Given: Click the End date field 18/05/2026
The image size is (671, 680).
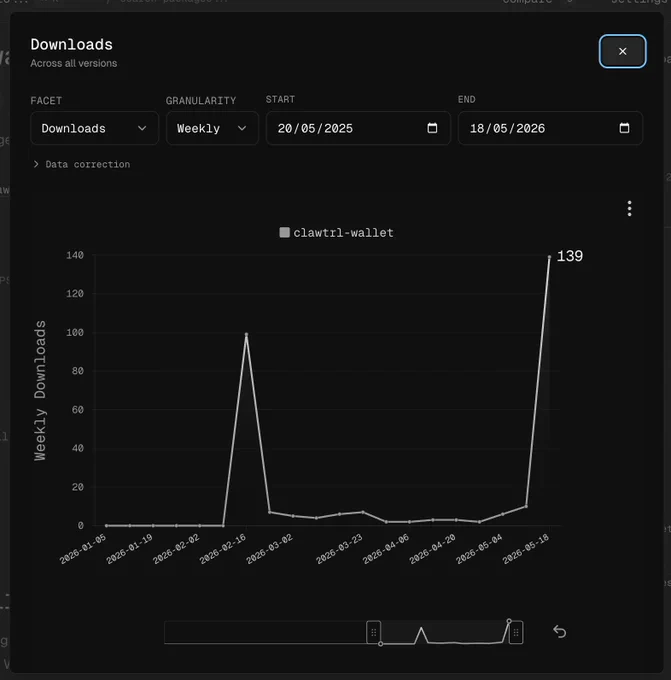Looking at the screenshot, I should (x=550, y=128).
